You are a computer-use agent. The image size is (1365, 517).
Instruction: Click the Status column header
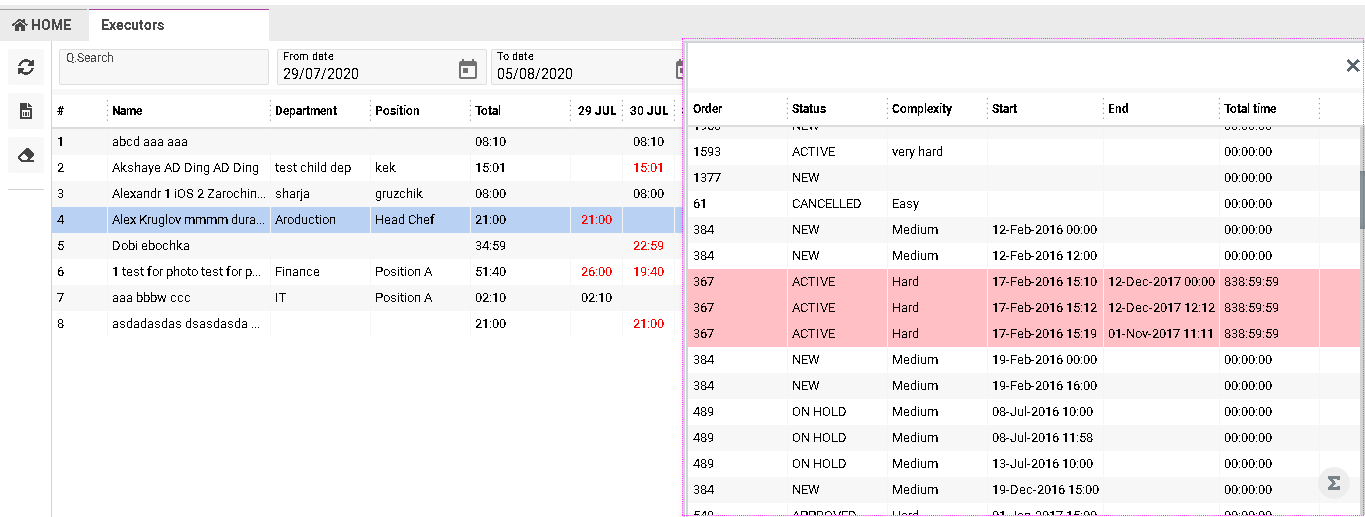(809, 109)
